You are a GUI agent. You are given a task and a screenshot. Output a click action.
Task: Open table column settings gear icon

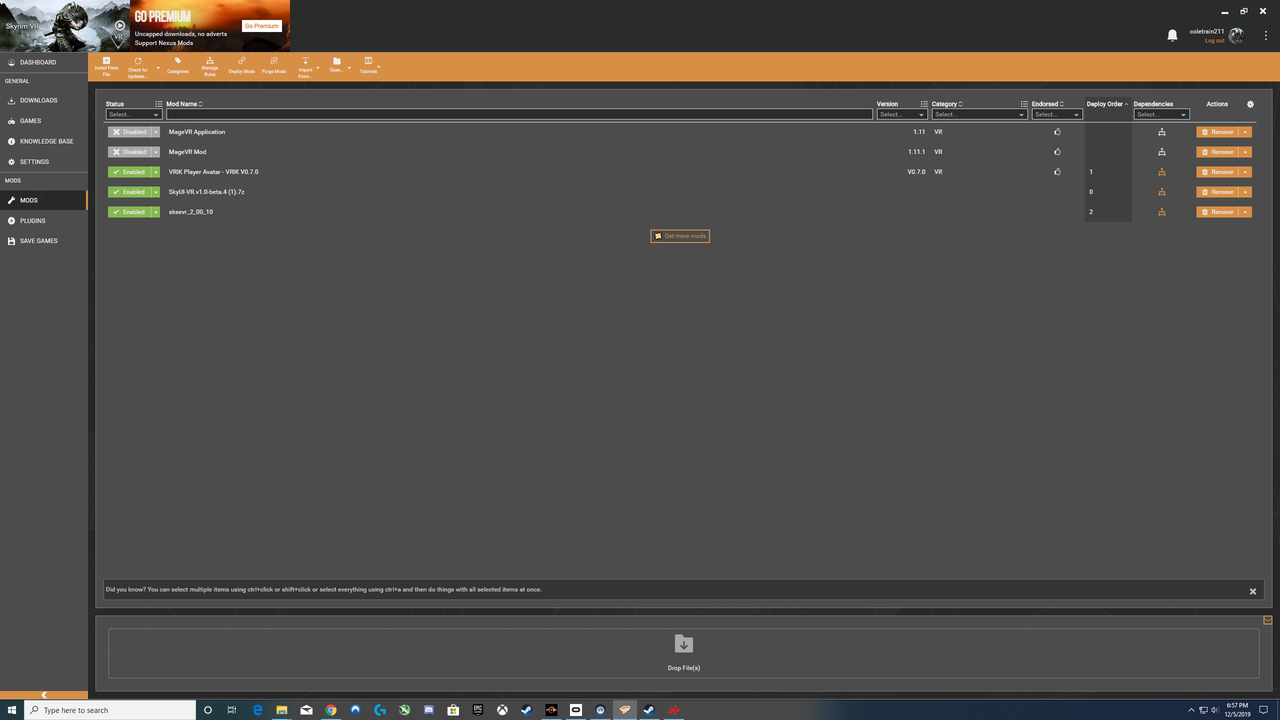1250,104
